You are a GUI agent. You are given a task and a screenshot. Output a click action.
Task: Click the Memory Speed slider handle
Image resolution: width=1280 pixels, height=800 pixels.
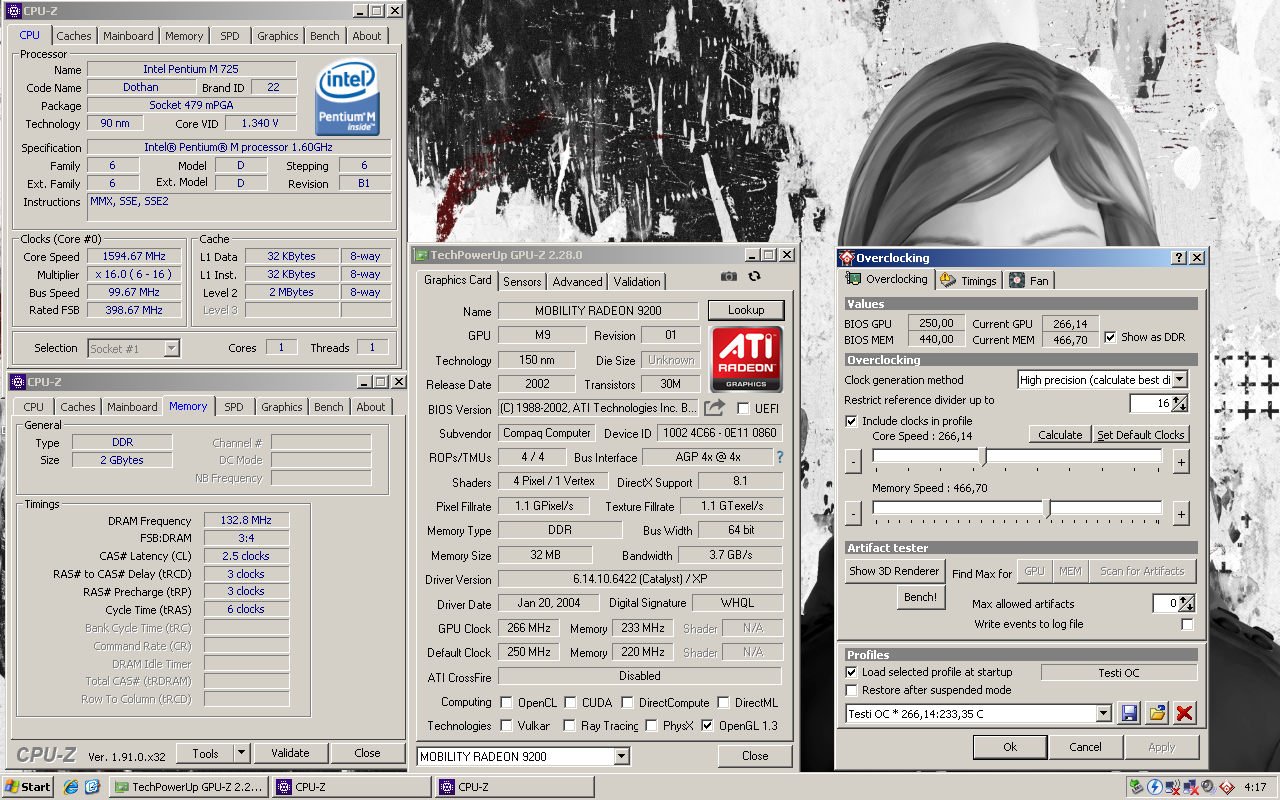point(1047,509)
